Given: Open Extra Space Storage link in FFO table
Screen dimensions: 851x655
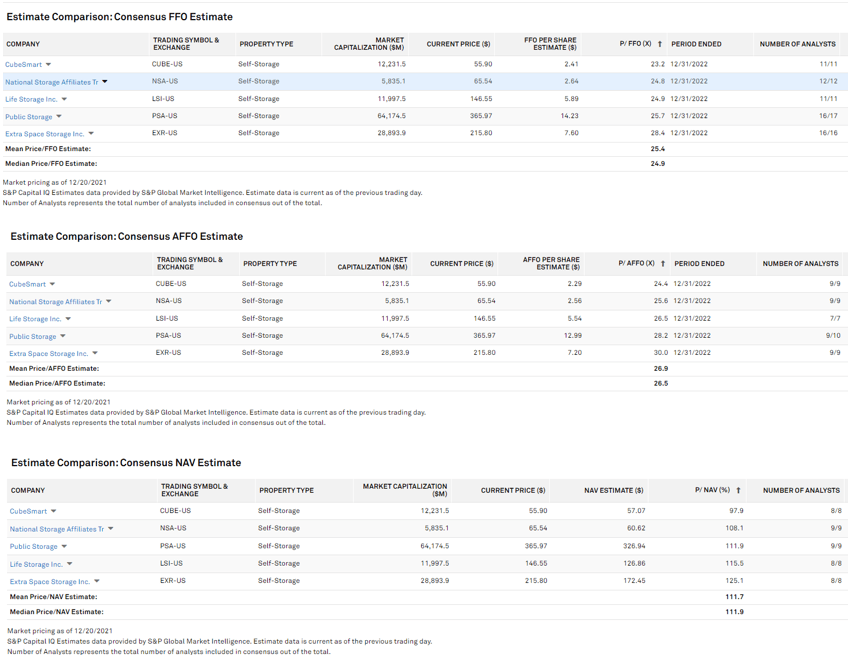Looking at the screenshot, I should coord(45,133).
